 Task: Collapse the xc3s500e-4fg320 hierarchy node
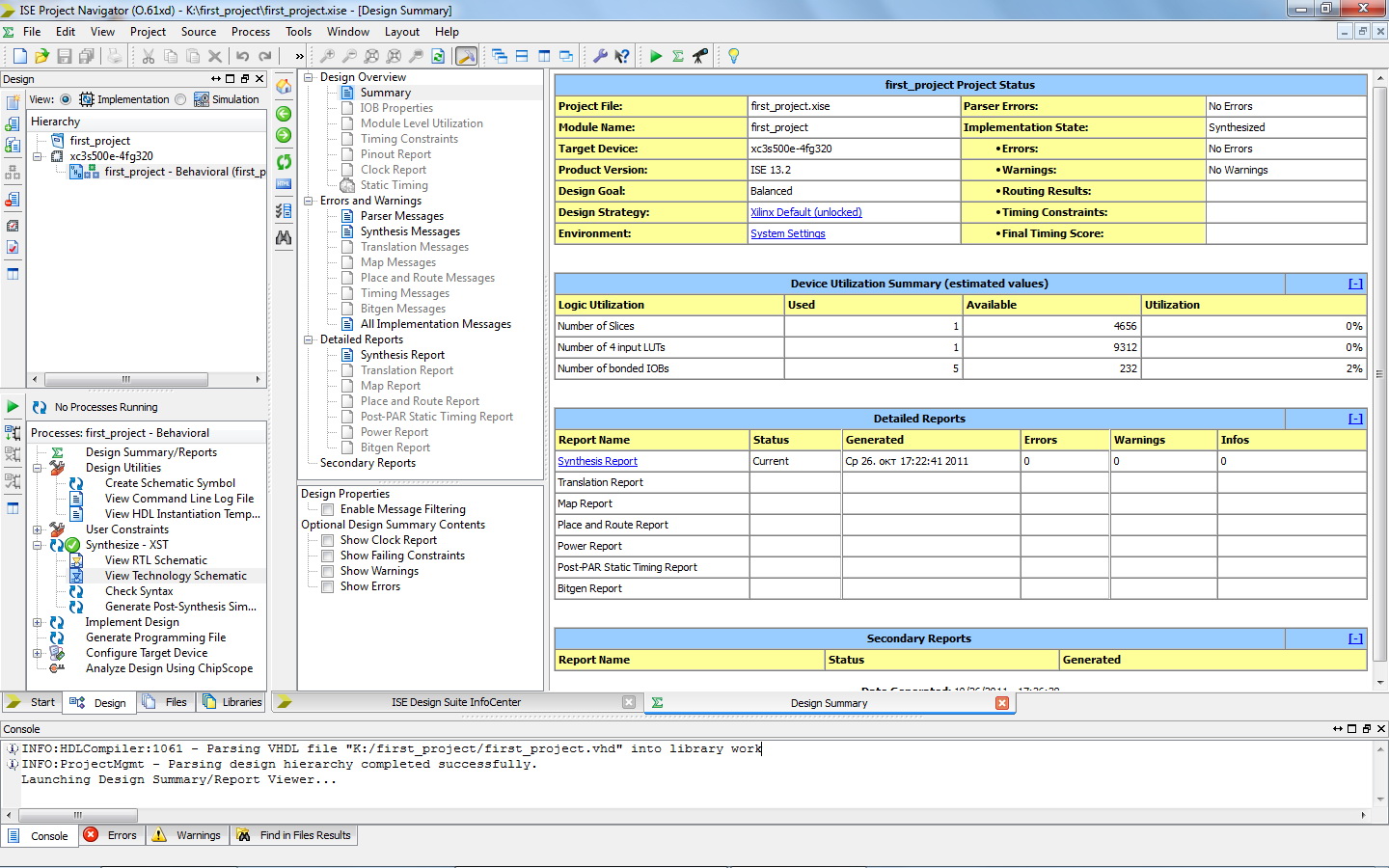point(38,155)
